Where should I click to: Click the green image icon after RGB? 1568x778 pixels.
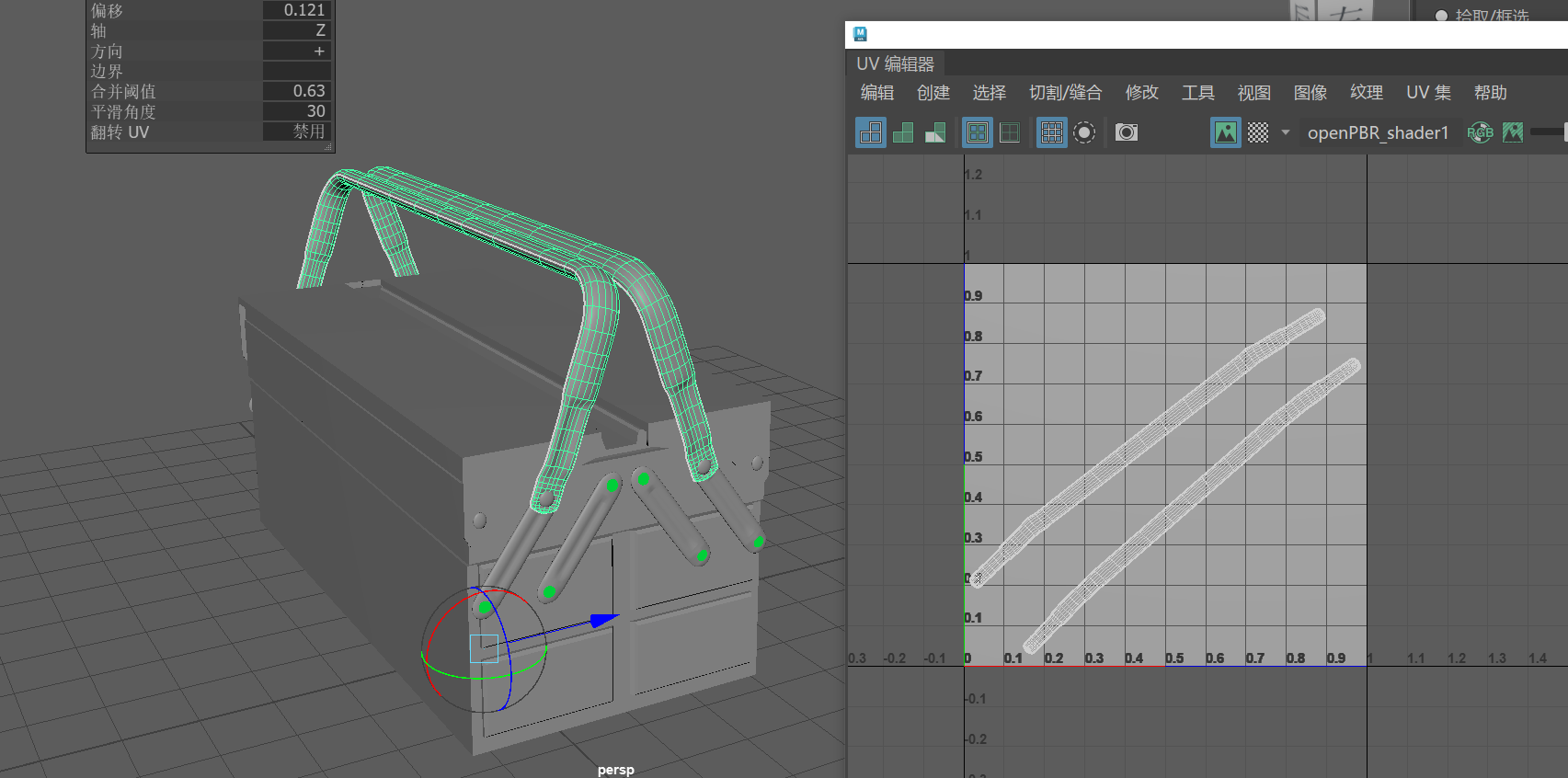[1513, 132]
